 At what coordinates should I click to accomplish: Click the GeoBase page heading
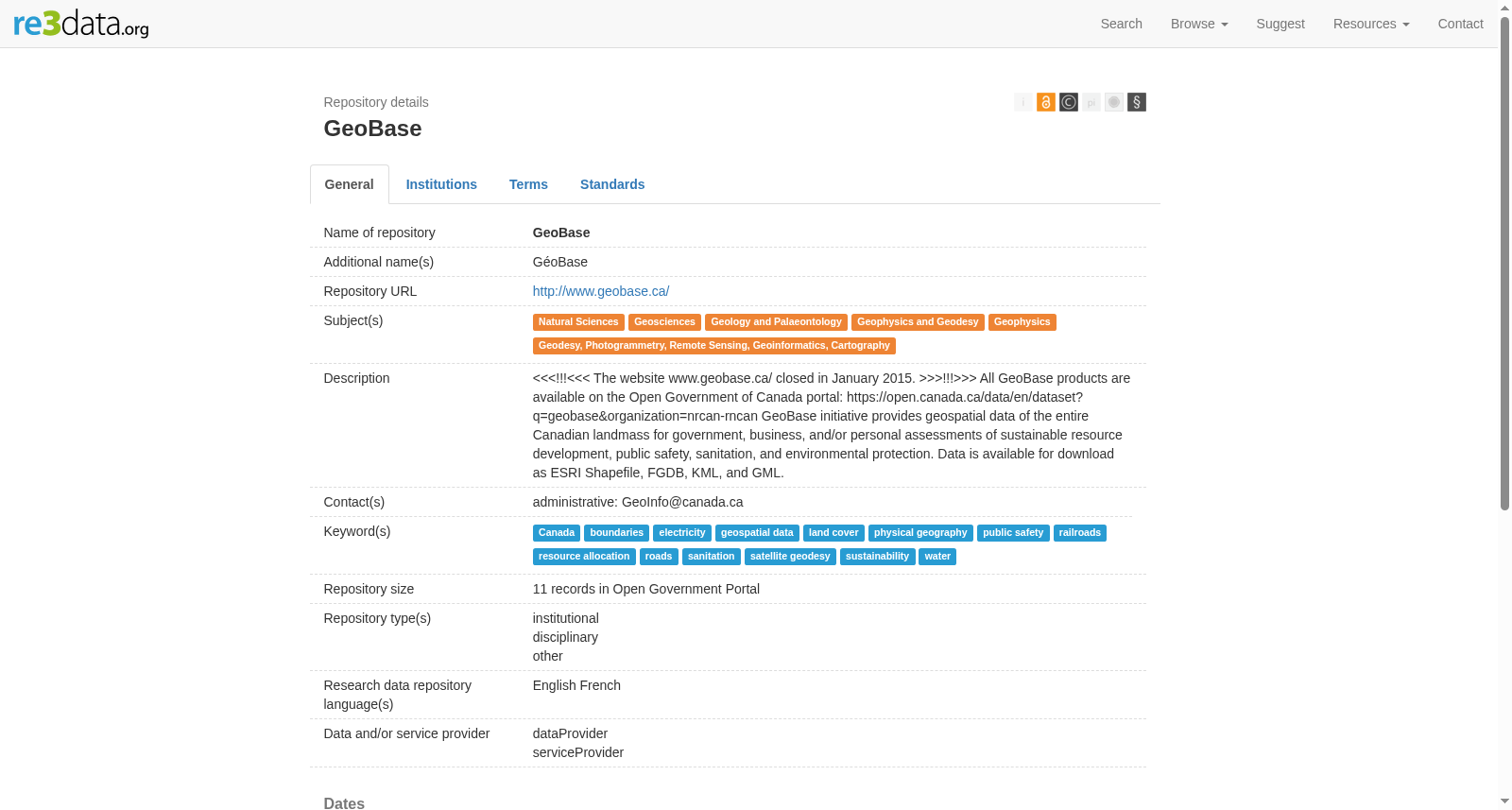(372, 129)
